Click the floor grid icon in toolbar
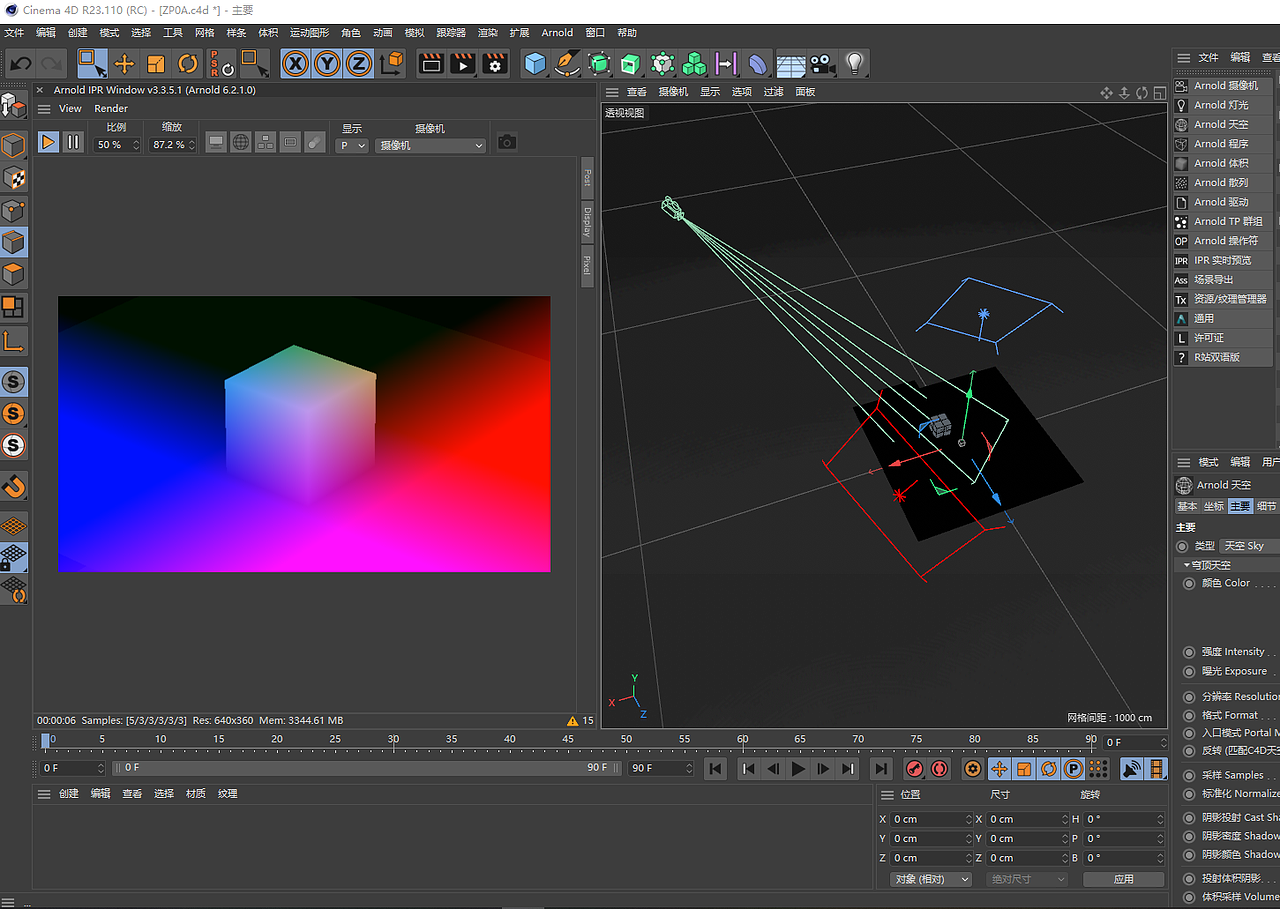The image size is (1280, 909). pos(790,64)
